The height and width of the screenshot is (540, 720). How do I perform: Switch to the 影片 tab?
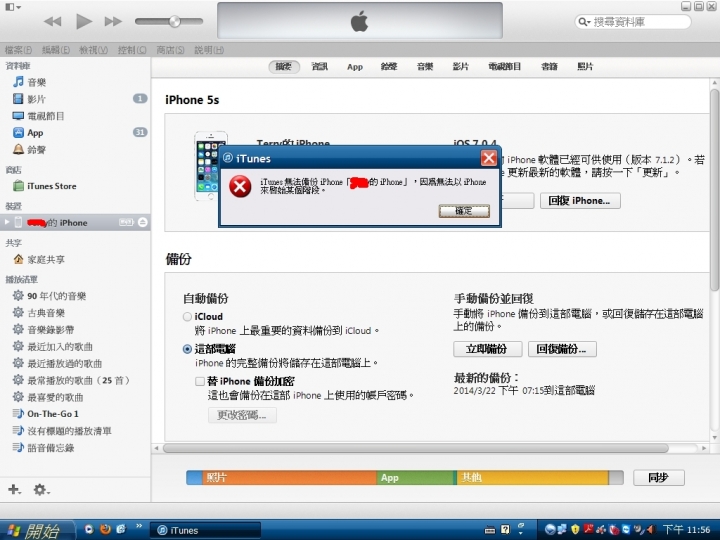point(461,67)
